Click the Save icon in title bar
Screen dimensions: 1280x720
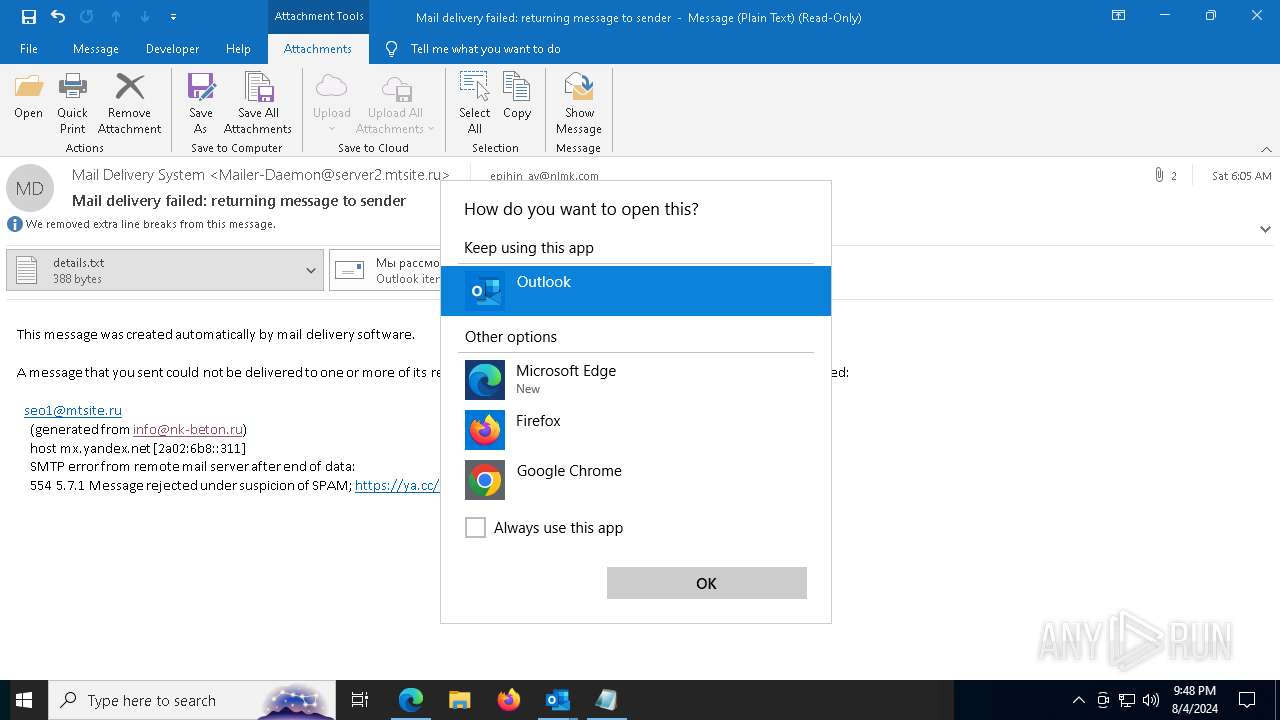[x=29, y=16]
